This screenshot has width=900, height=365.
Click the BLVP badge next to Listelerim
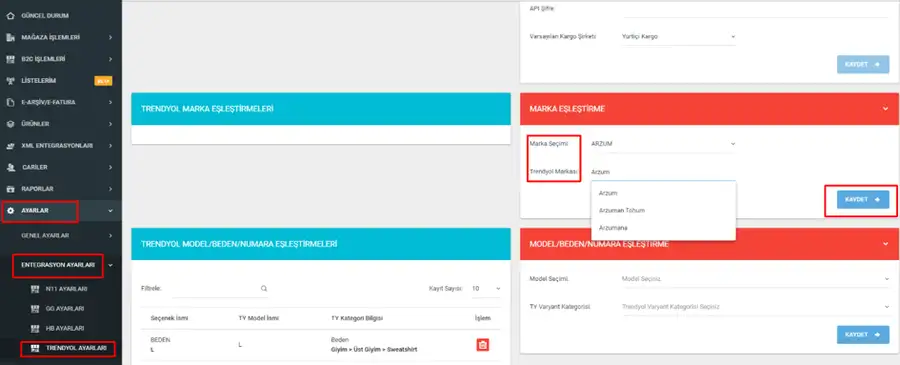coord(103,81)
